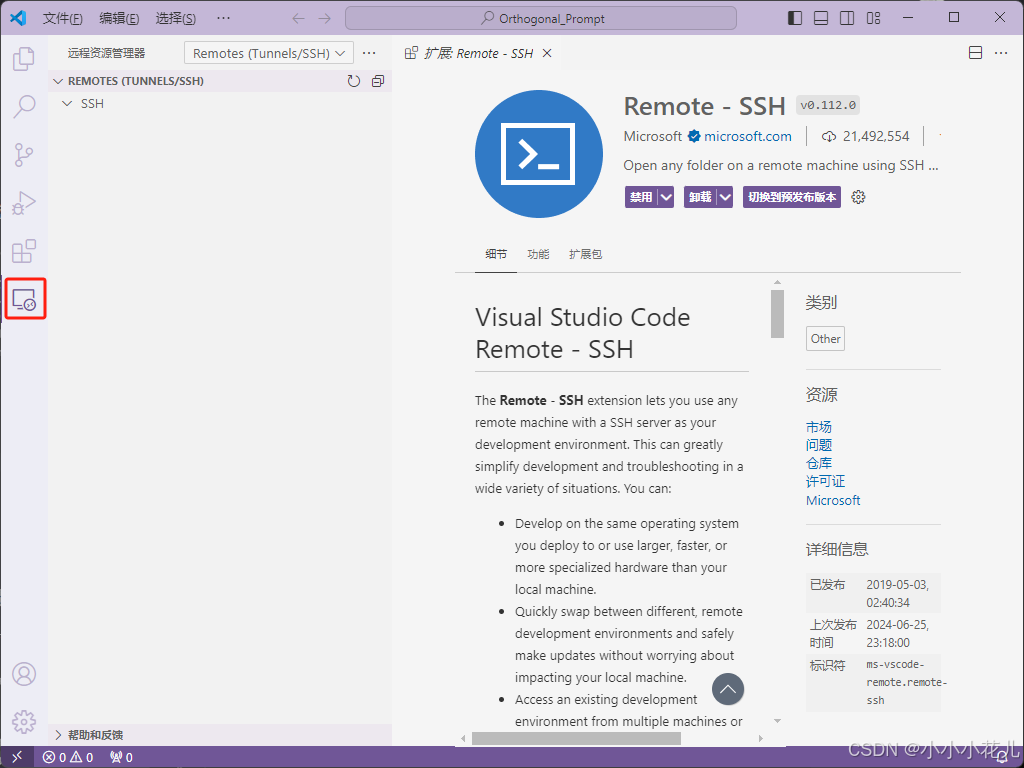The width and height of the screenshot is (1024, 768).
Task: Switch to the 功能 tab
Action: click(x=538, y=254)
